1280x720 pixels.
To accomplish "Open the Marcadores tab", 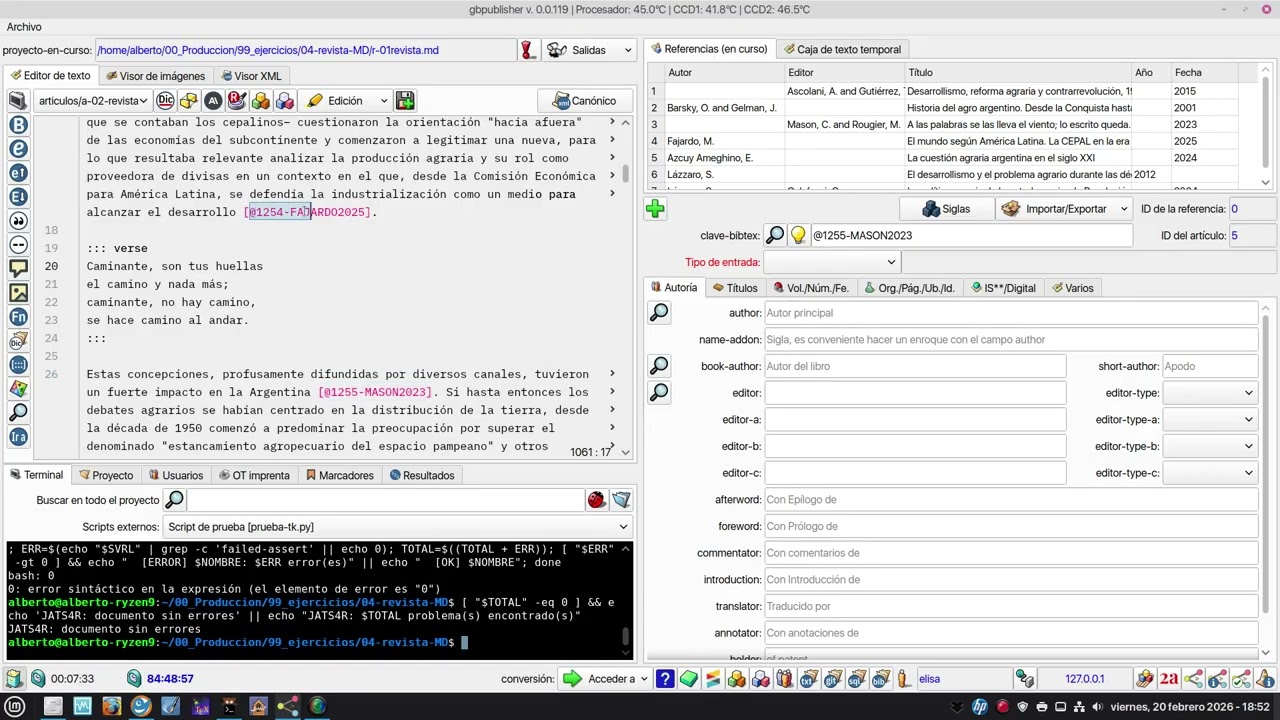I will pyautogui.click(x=340, y=476).
